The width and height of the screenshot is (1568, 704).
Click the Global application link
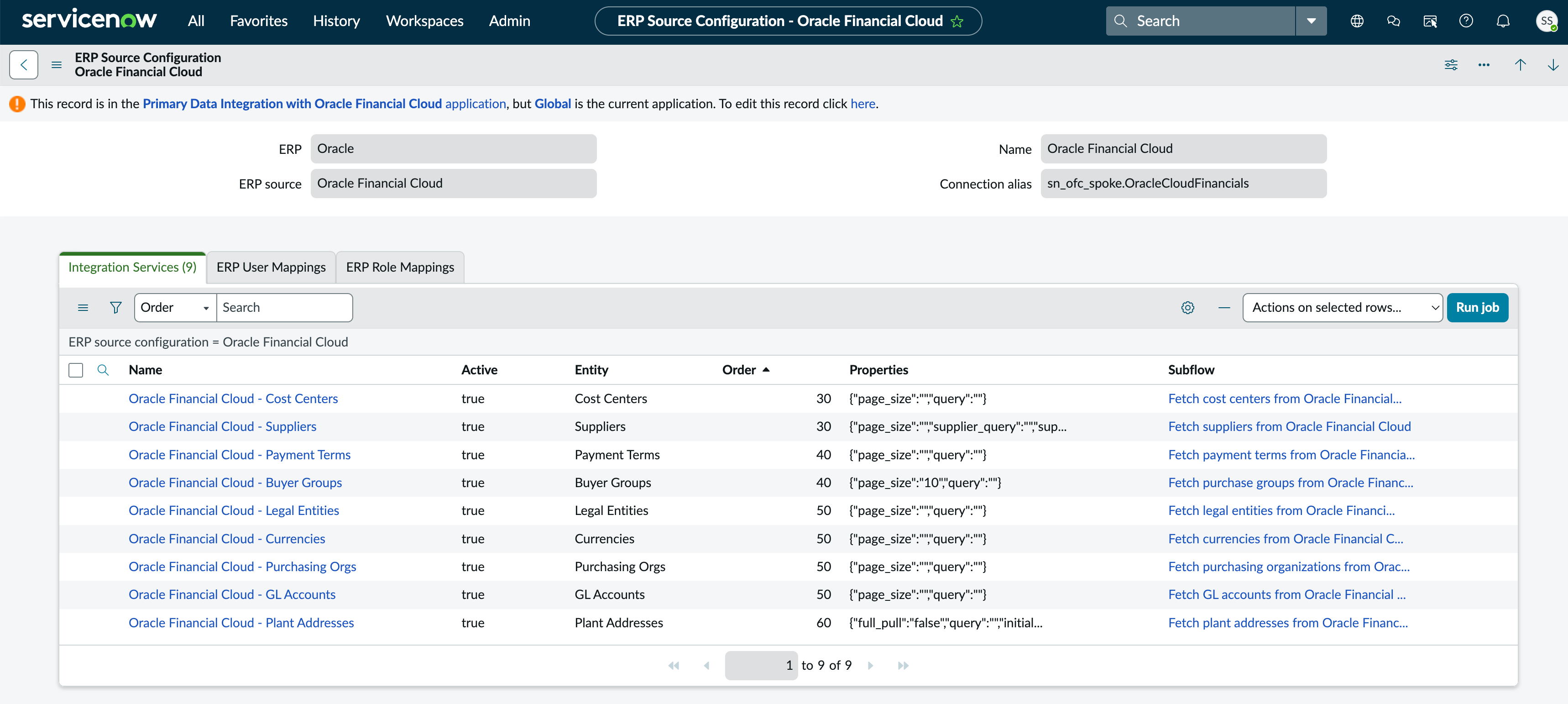(x=553, y=104)
